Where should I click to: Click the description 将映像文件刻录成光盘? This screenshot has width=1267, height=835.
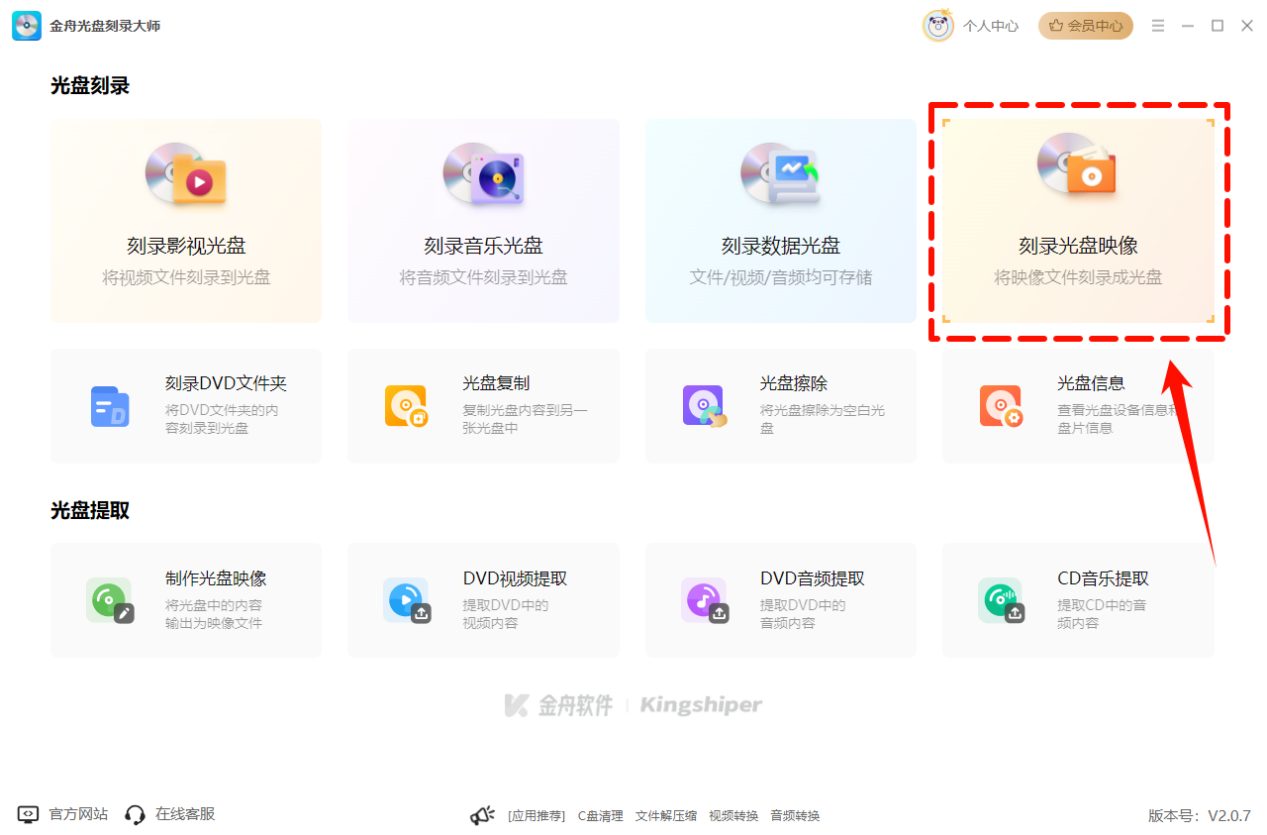pos(1078,278)
